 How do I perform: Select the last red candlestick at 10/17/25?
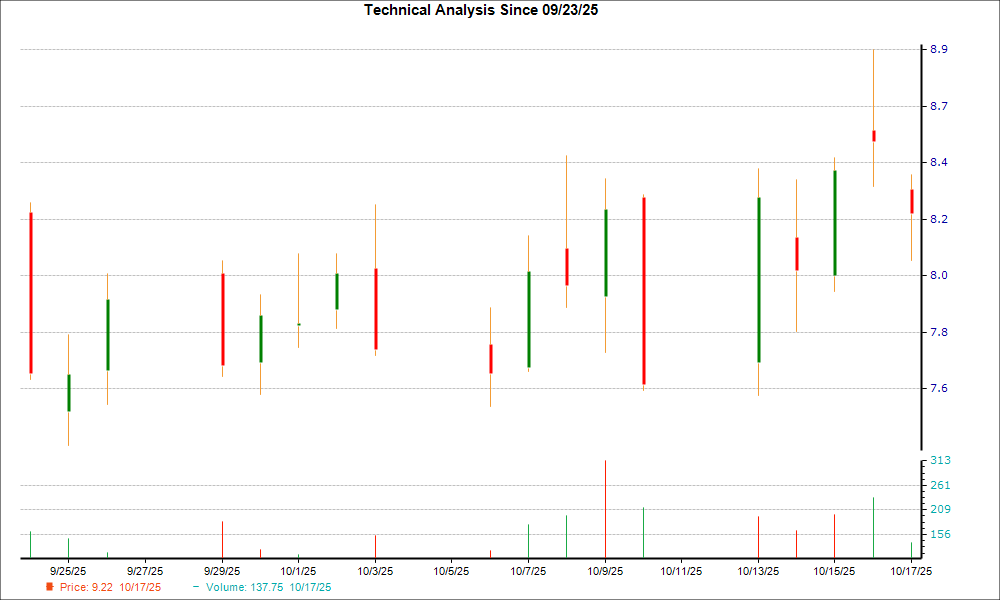click(x=911, y=201)
